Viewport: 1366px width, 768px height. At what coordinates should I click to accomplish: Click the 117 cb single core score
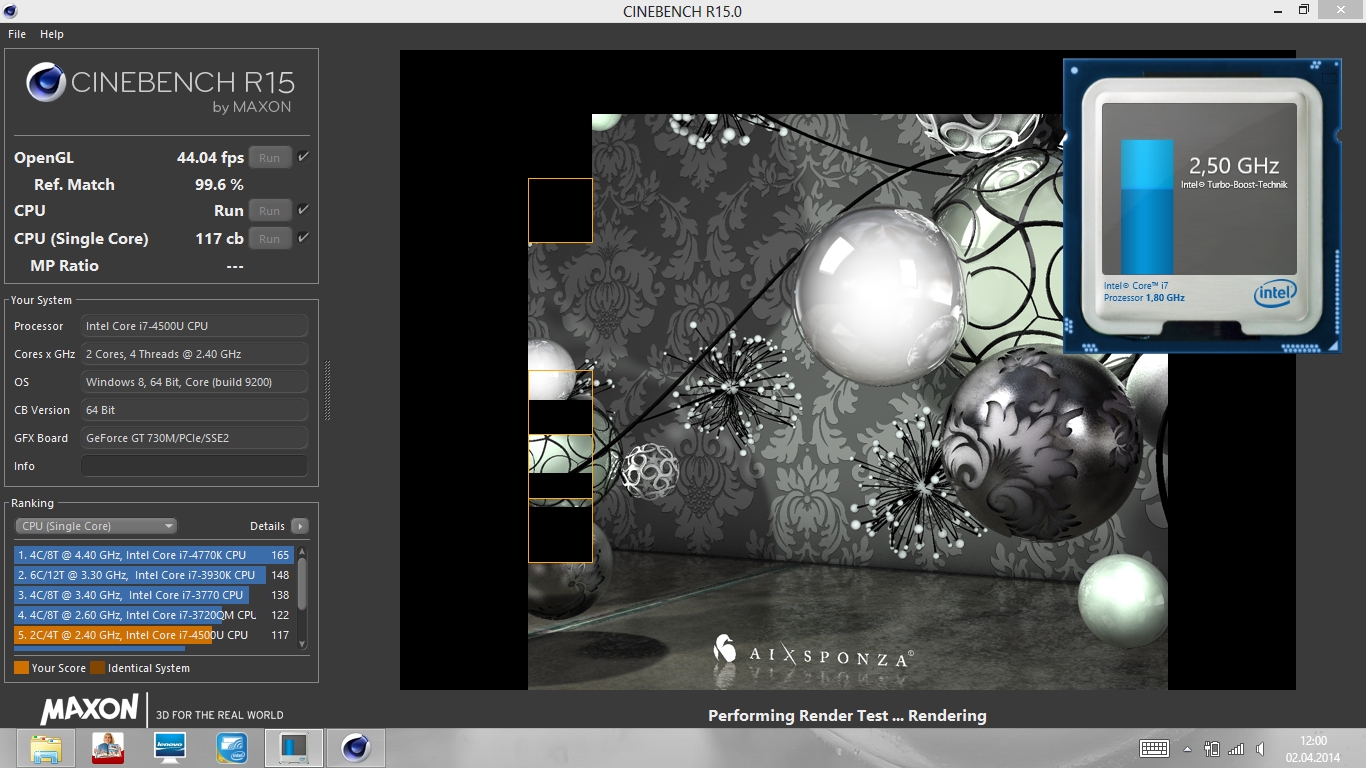pos(219,239)
